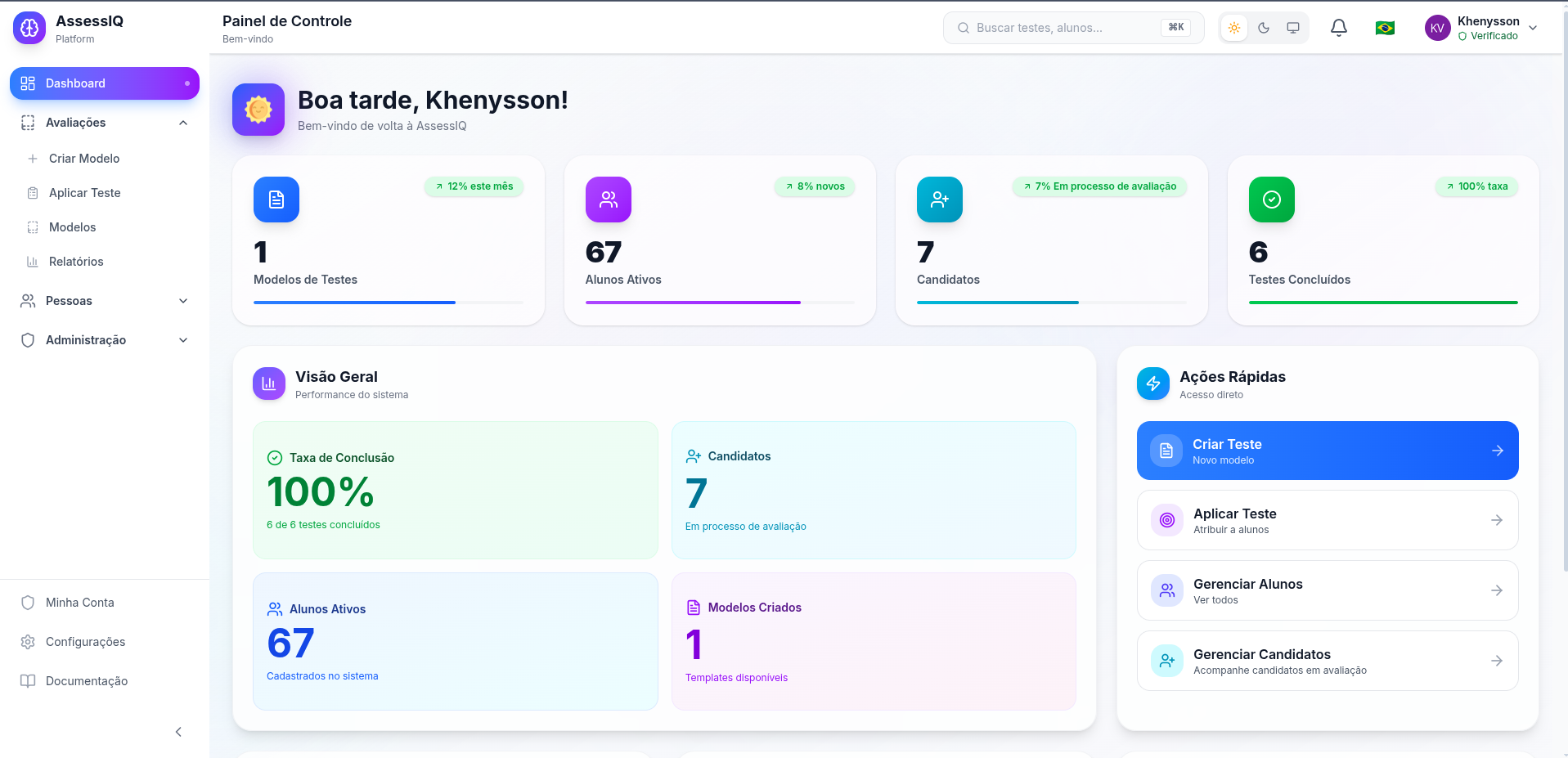Click the gear icon beside Configurações
Viewport: 1568px width, 758px height.
tap(28, 642)
